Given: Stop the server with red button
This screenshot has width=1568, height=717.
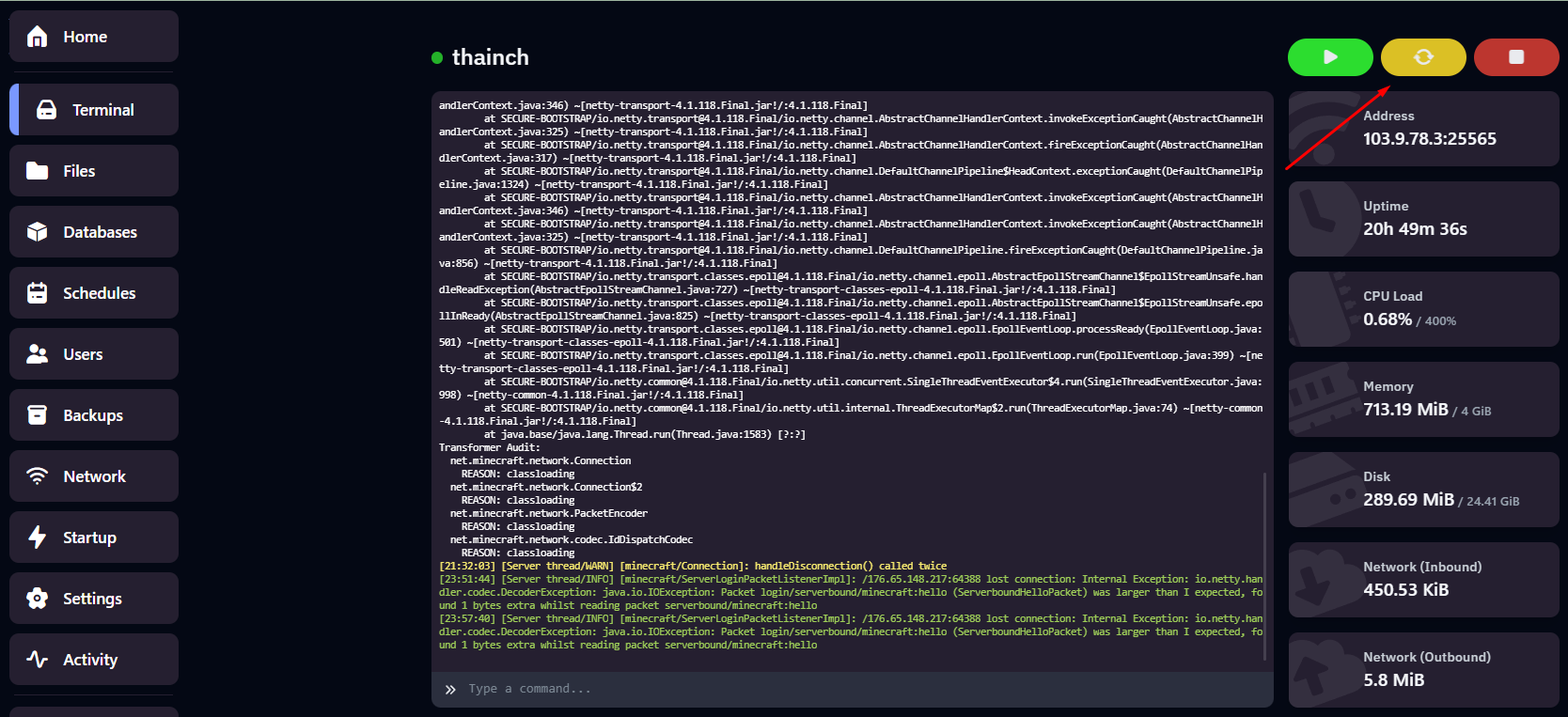Looking at the screenshot, I should click(1515, 57).
